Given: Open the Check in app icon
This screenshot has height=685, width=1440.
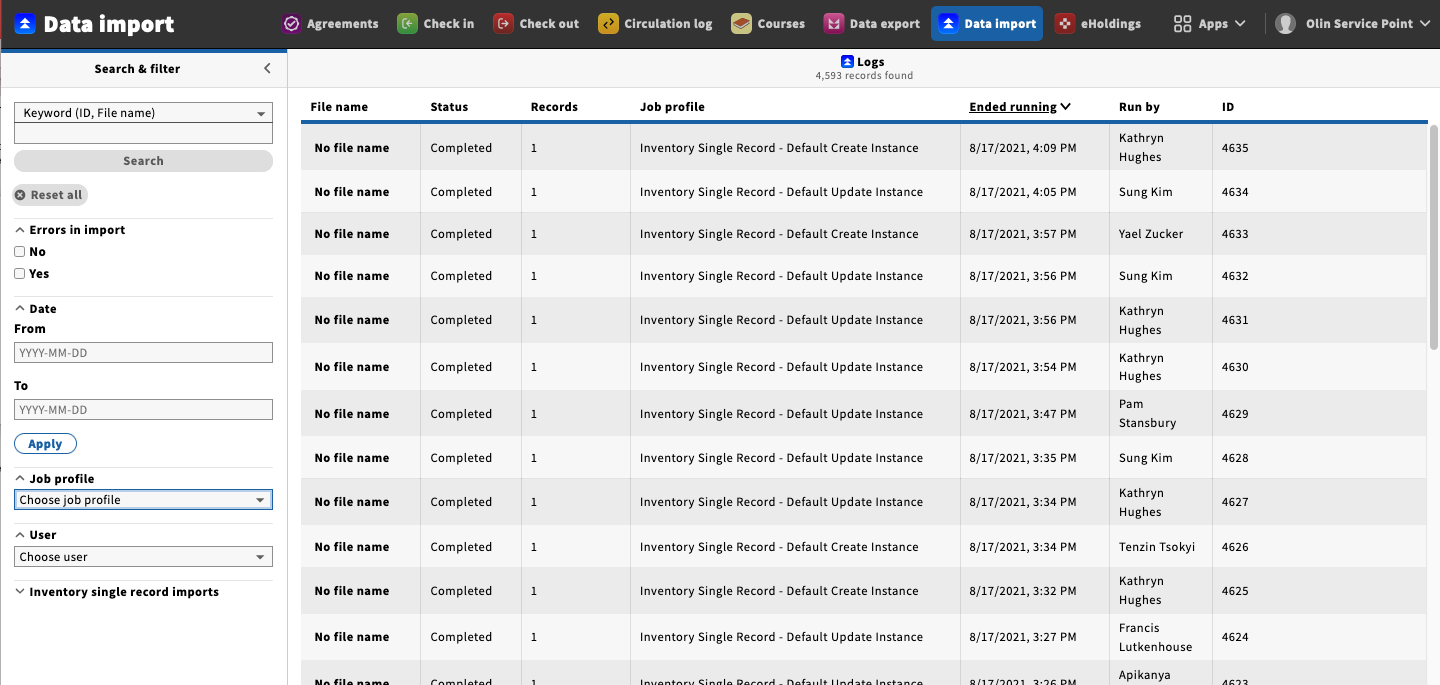Looking at the screenshot, I should pos(407,23).
